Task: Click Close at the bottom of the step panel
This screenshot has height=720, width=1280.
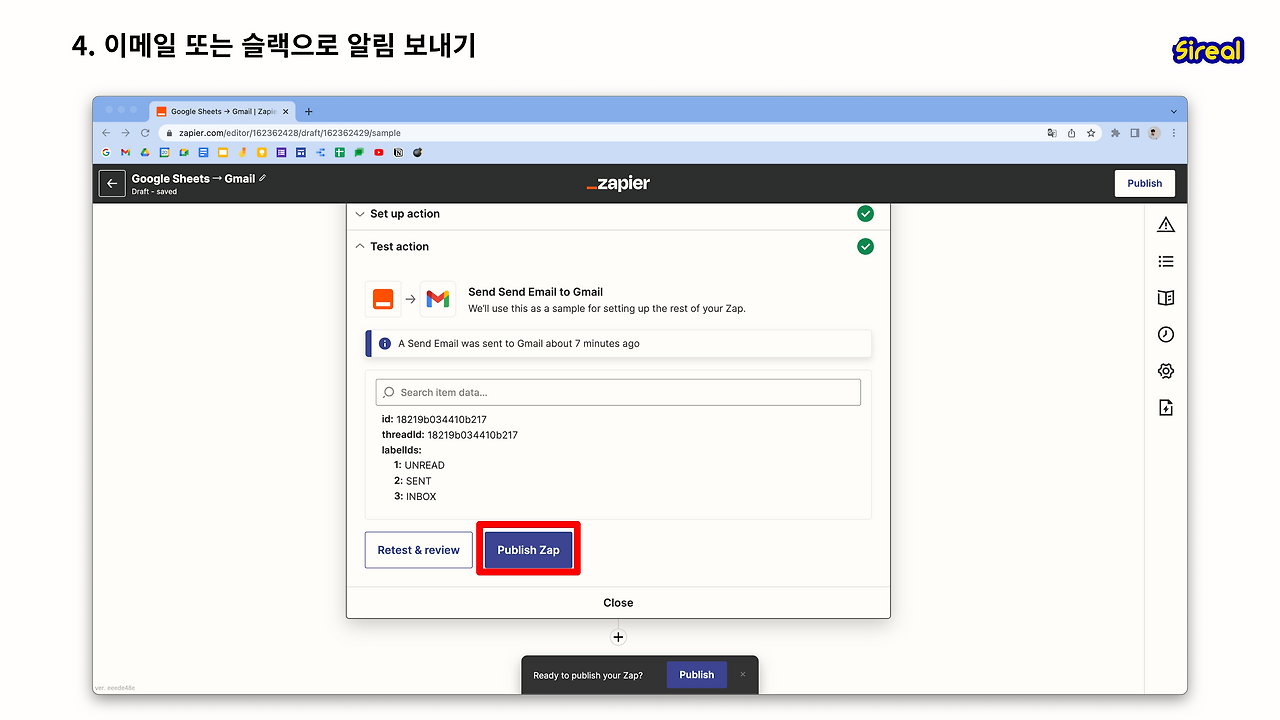Action: [x=618, y=603]
